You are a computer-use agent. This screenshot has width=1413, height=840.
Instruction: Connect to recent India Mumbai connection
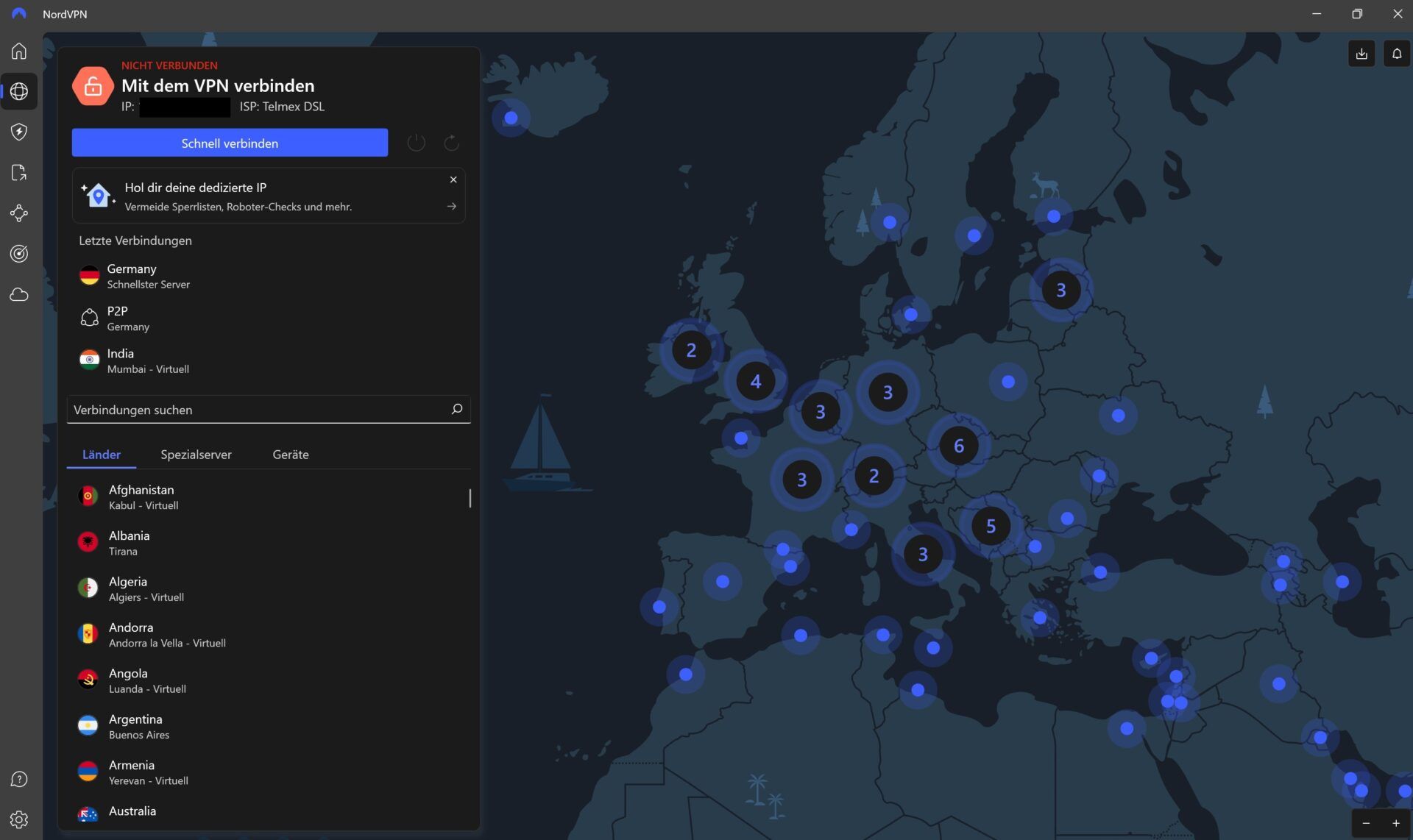click(269, 360)
